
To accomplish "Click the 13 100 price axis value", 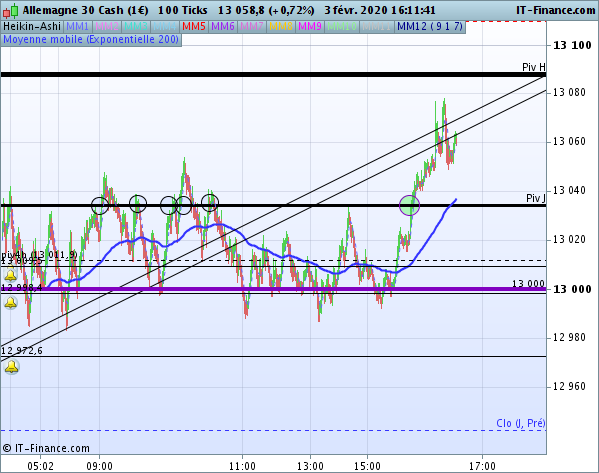I will pyautogui.click(x=572, y=45).
